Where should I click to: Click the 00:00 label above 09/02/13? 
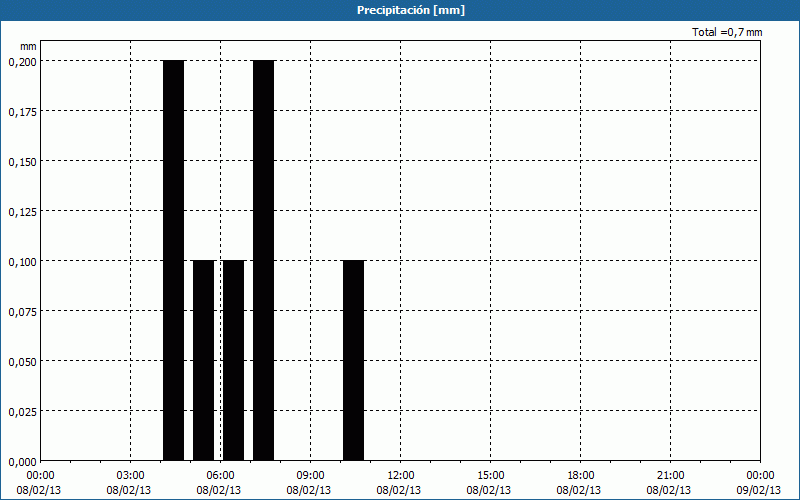click(x=760, y=476)
